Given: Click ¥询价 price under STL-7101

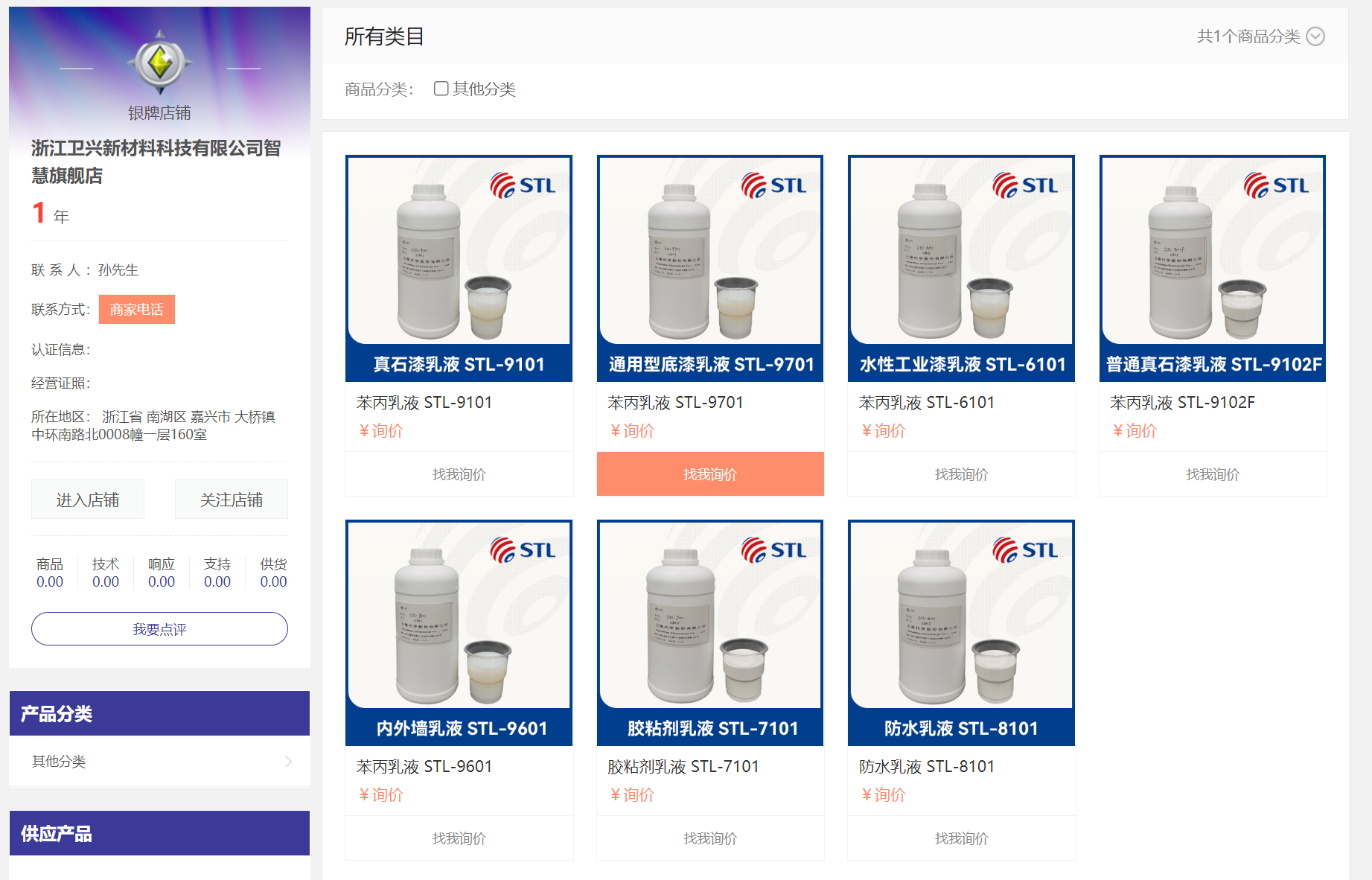Looking at the screenshot, I should (x=631, y=795).
